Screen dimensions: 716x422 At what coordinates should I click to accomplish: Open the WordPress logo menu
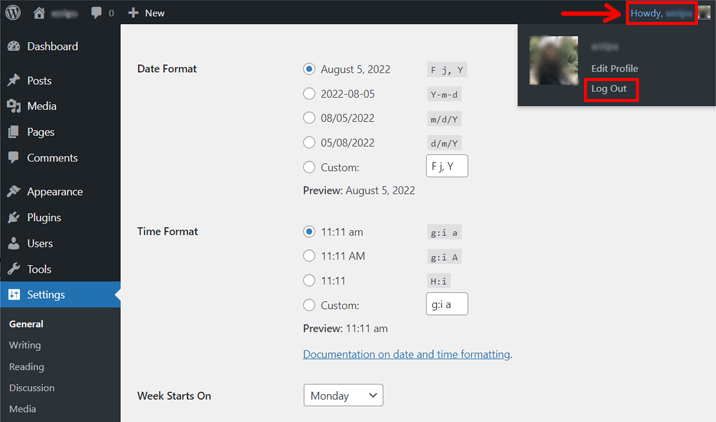(13, 12)
